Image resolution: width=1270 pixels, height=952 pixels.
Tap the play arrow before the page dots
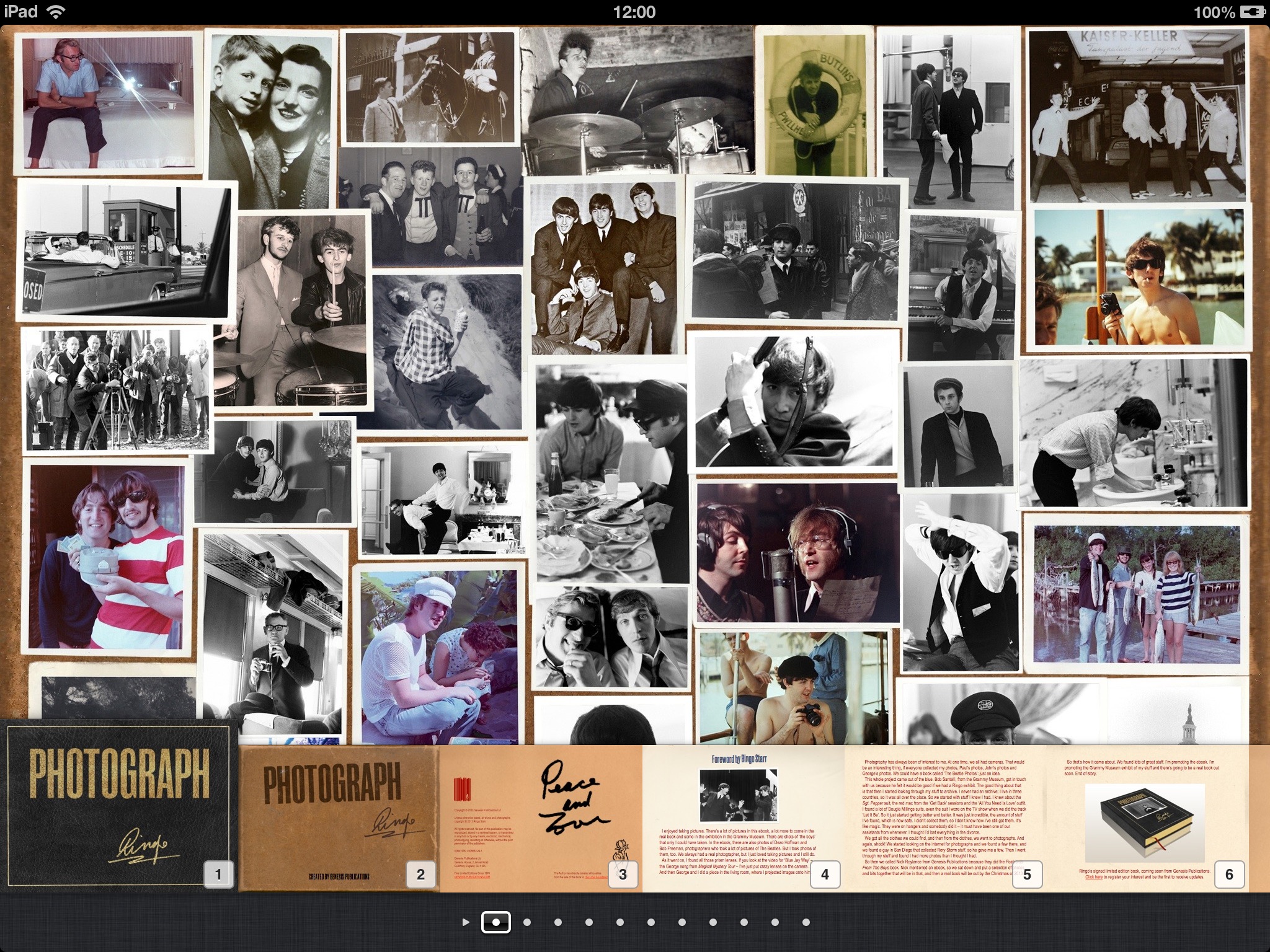pos(466,922)
